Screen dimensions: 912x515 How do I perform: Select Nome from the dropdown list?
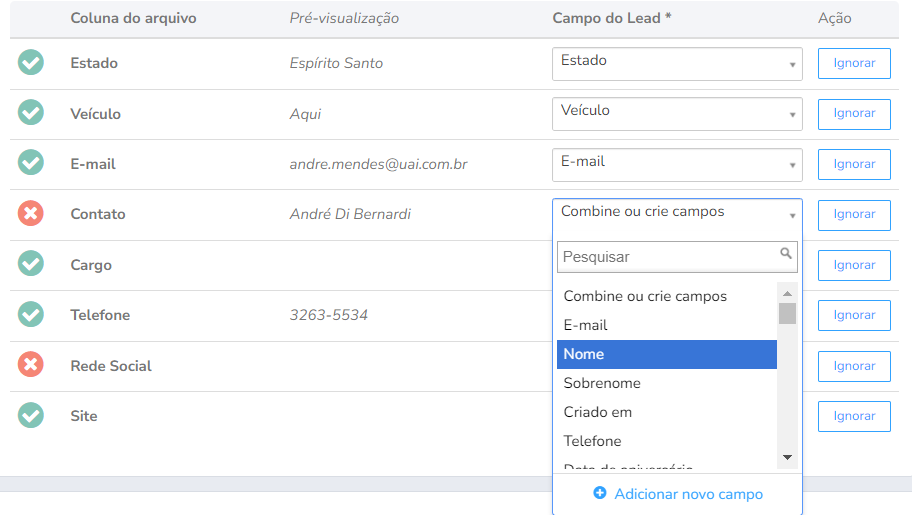tap(666, 354)
